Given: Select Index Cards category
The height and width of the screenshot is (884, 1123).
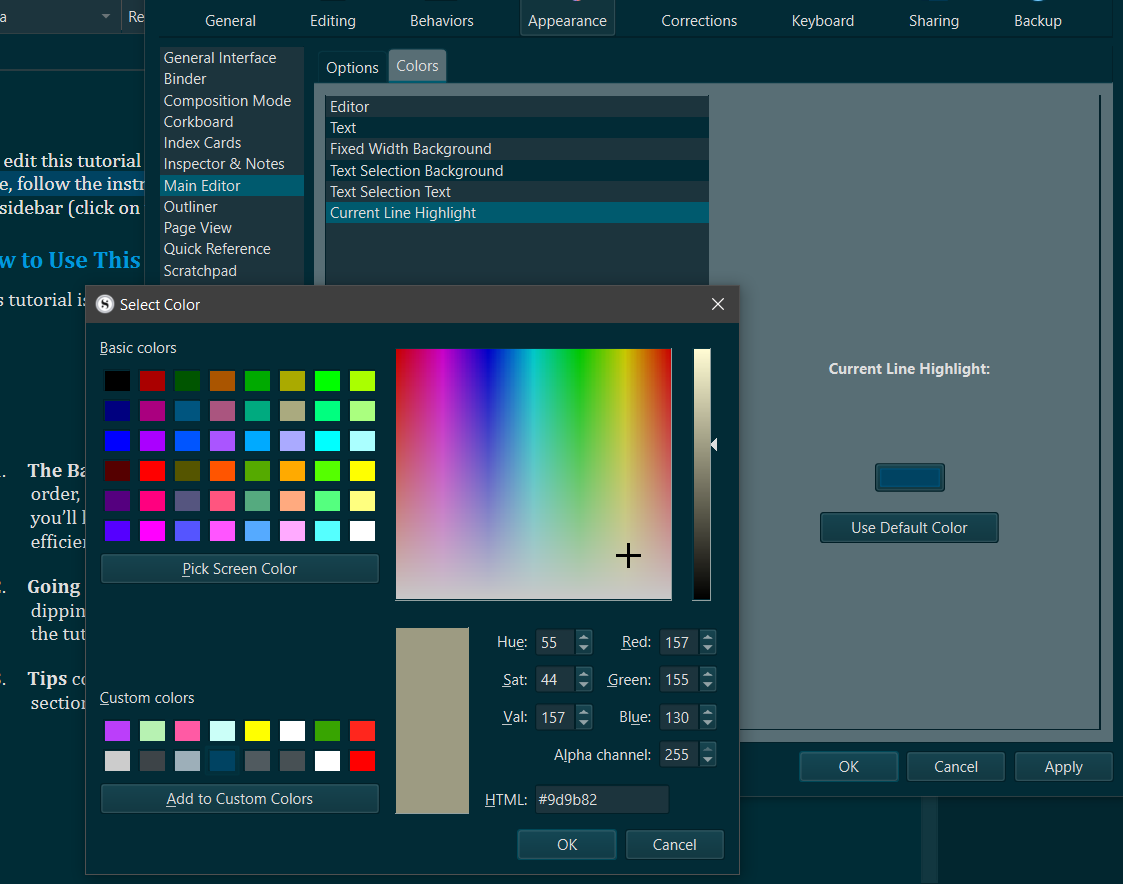Looking at the screenshot, I should pos(231,143).
